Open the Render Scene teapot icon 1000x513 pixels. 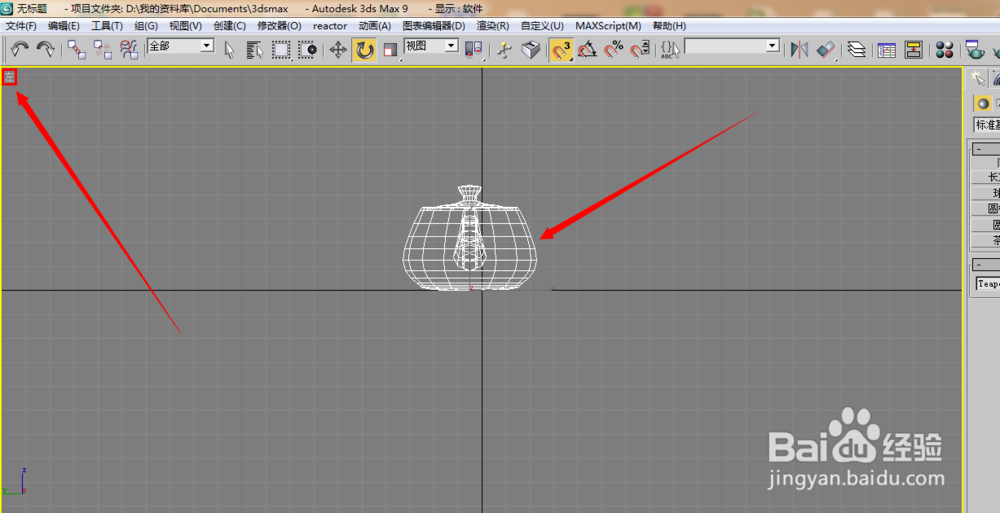pos(974,49)
